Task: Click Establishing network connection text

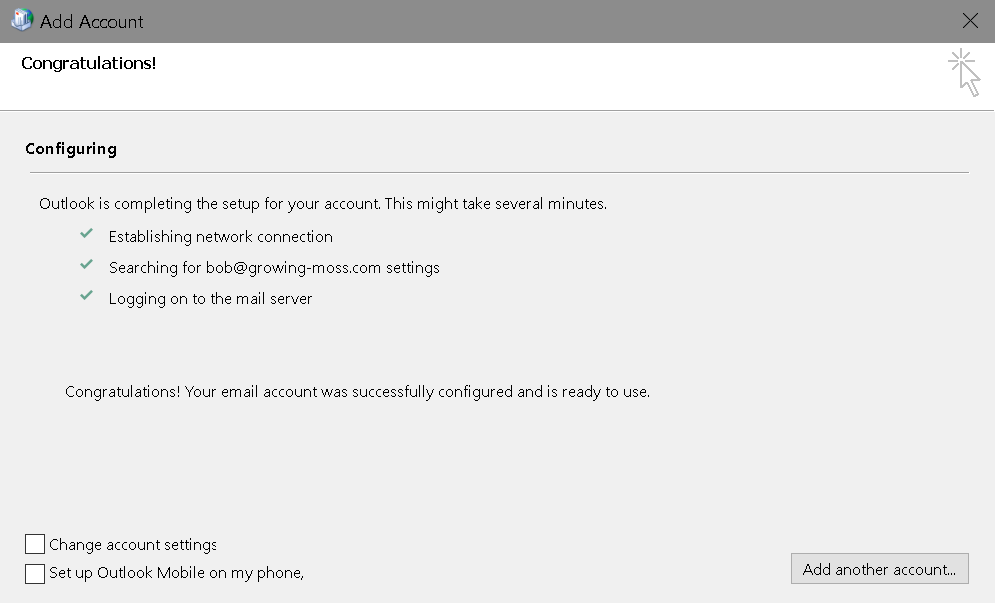Action: [x=220, y=237]
